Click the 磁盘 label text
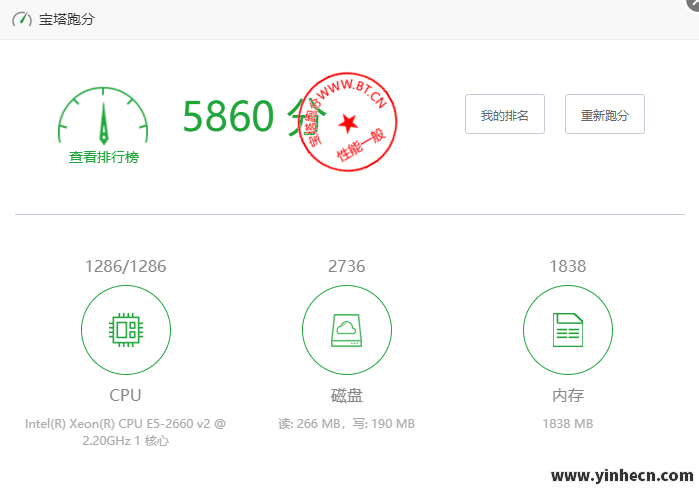Viewport: 699px width, 488px height. click(347, 395)
